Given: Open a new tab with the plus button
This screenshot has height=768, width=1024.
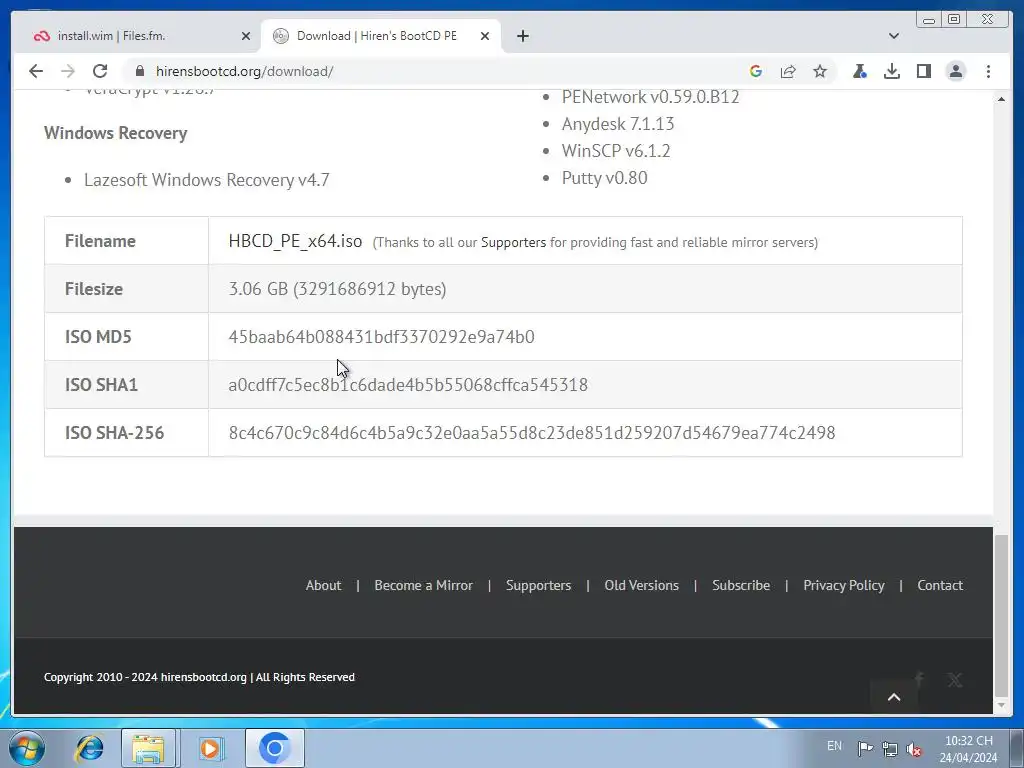Looking at the screenshot, I should (522, 36).
